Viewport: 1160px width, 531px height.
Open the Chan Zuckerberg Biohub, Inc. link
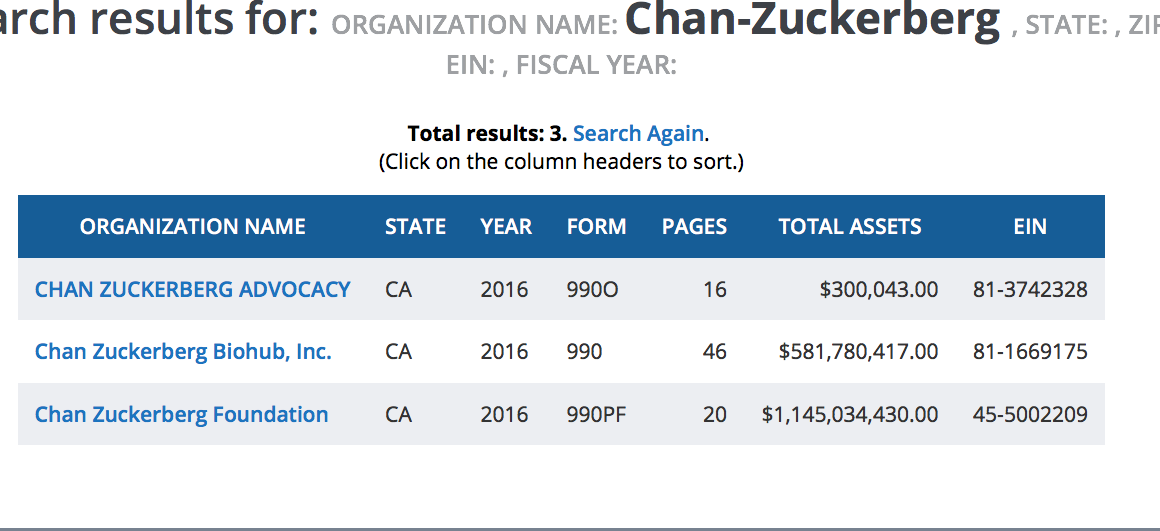coord(183,352)
